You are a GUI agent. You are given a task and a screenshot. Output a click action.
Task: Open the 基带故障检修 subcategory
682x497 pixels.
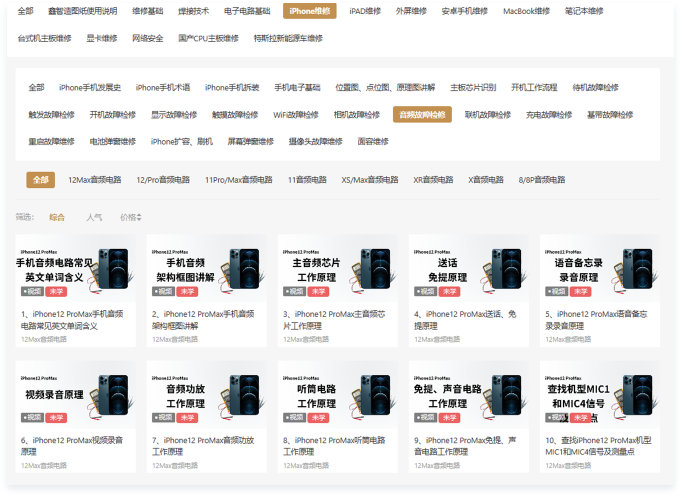[x=610, y=115]
